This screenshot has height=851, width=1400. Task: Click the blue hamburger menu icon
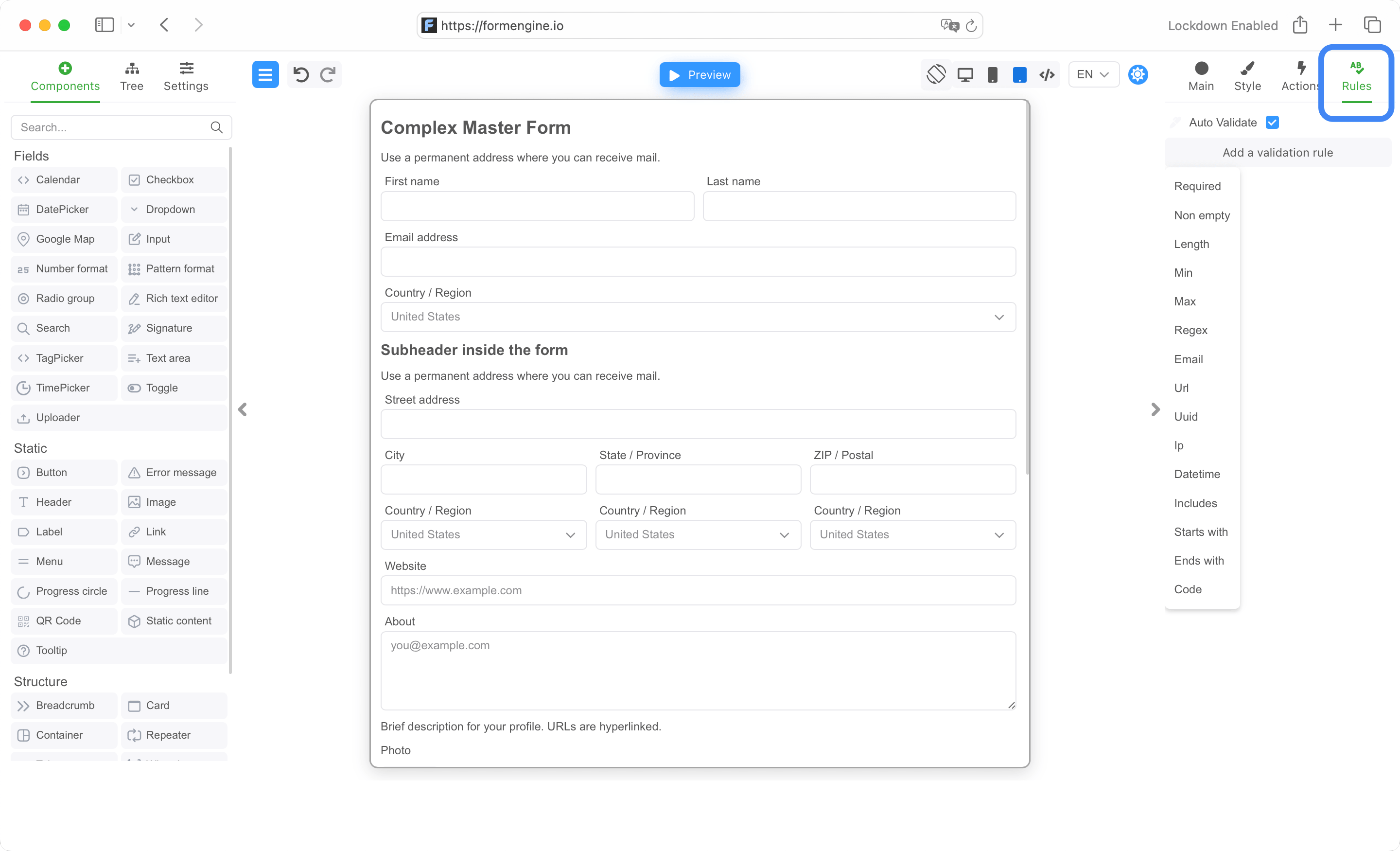(265, 74)
